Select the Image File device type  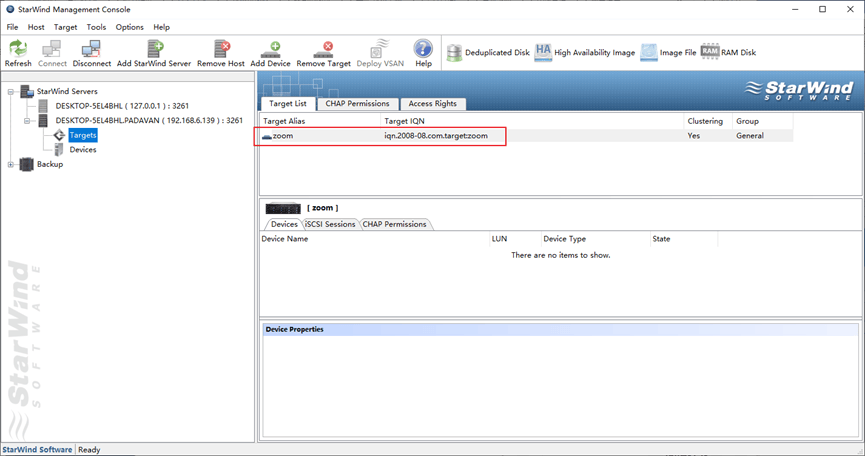669,52
